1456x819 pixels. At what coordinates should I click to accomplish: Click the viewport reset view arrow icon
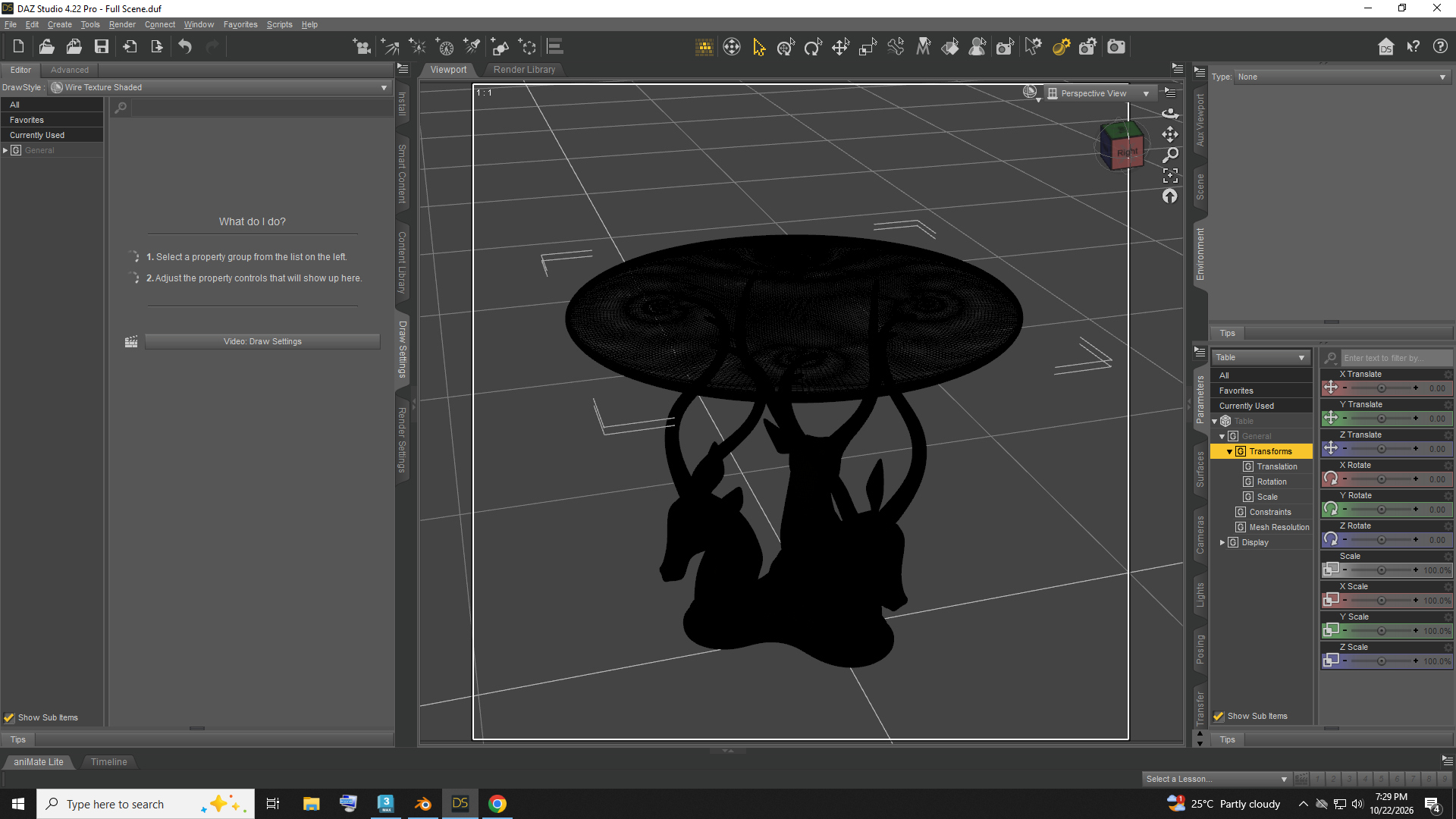pyautogui.click(x=1170, y=196)
